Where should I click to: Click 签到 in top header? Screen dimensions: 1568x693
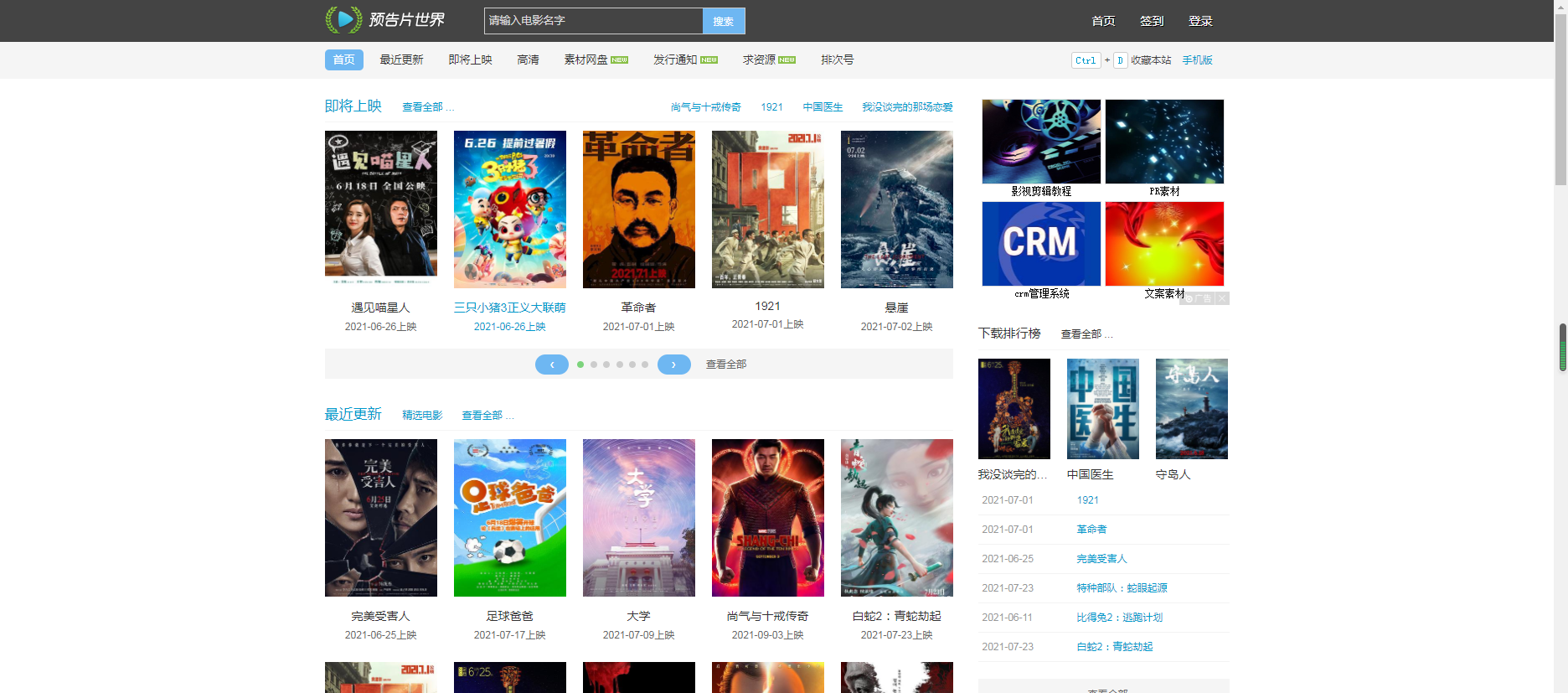coord(1152,21)
